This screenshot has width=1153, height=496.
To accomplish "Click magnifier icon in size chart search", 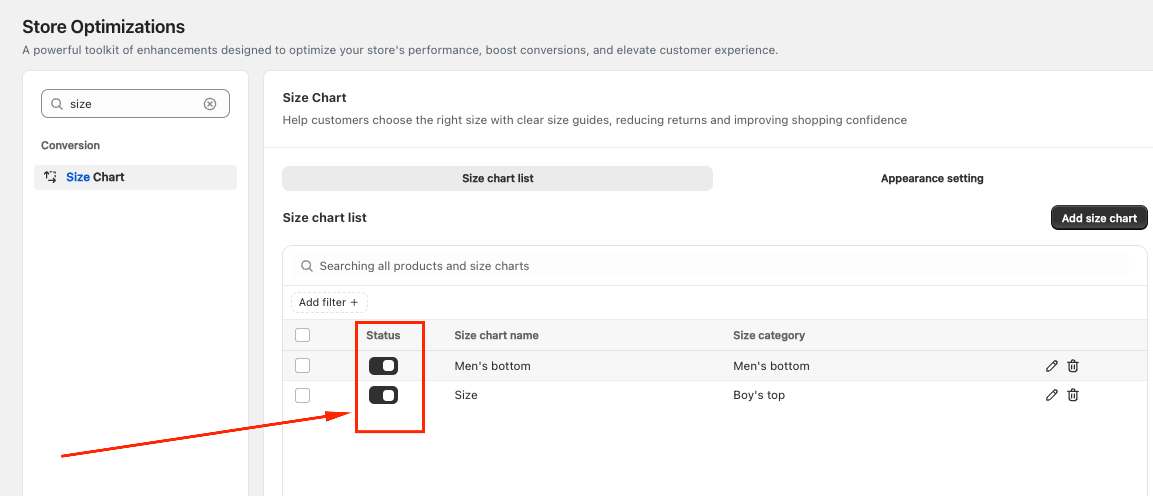I will [x=306, y=266].
